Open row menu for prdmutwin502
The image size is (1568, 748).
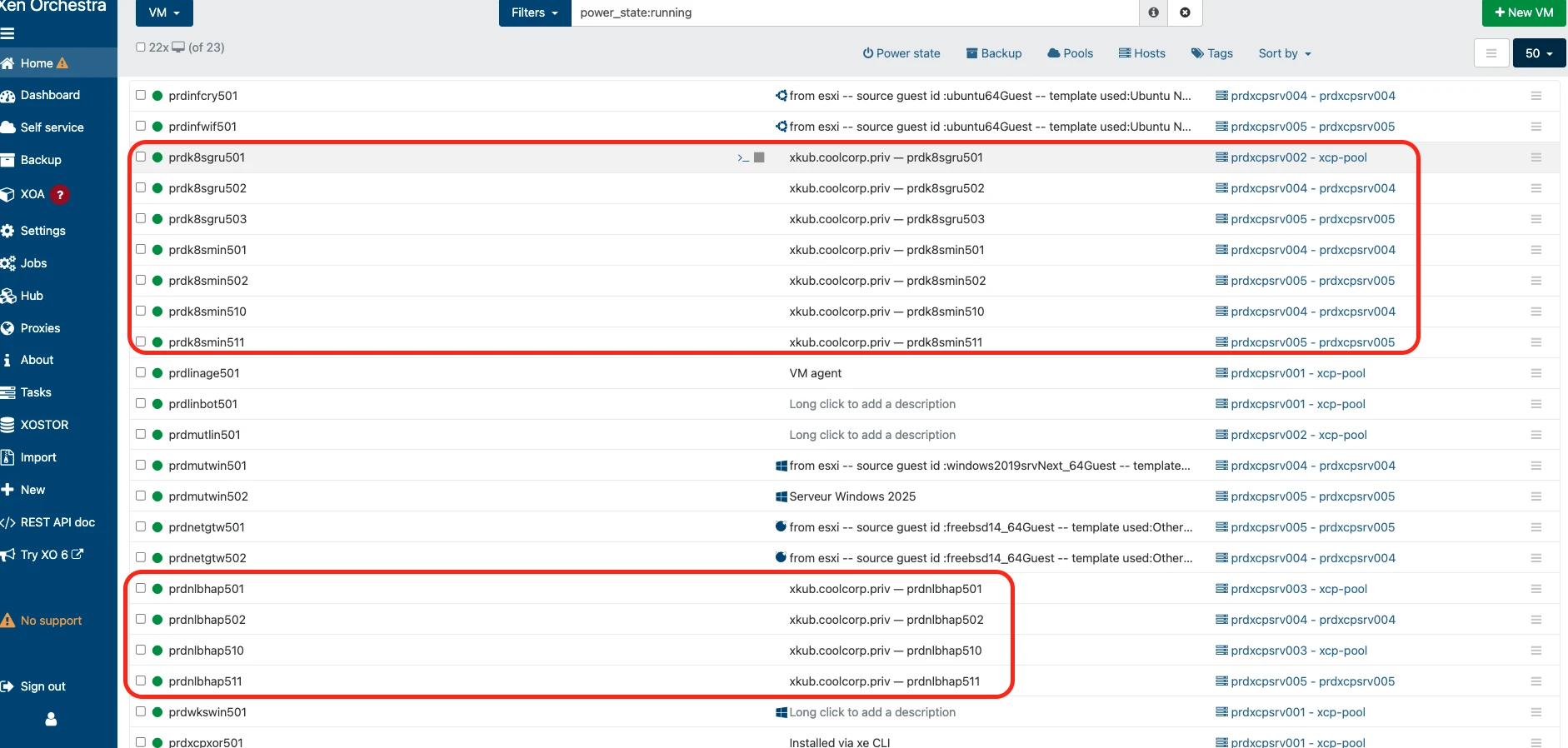click(1536, 496)
